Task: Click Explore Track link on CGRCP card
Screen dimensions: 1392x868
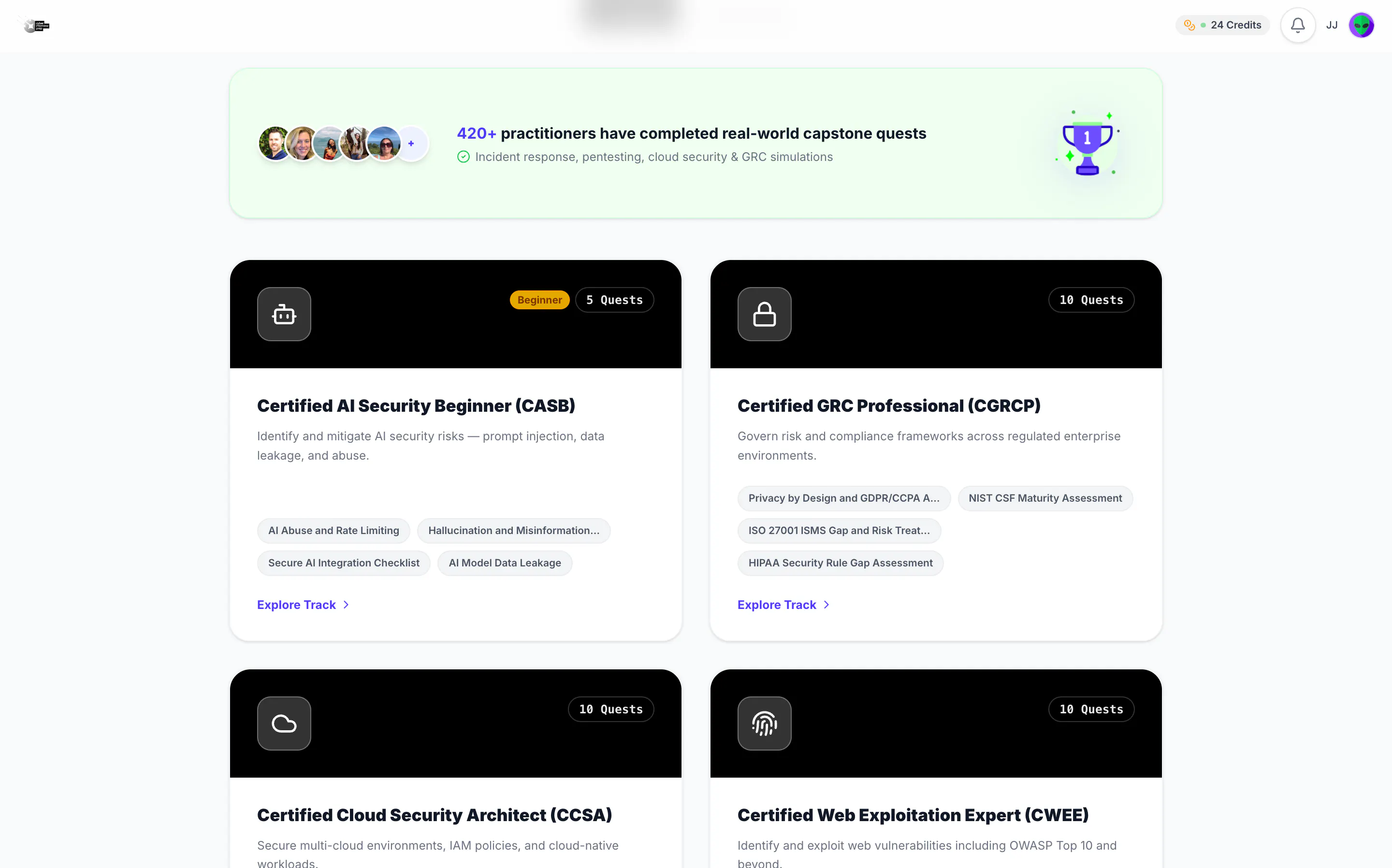Action: (x=783, y=605)
